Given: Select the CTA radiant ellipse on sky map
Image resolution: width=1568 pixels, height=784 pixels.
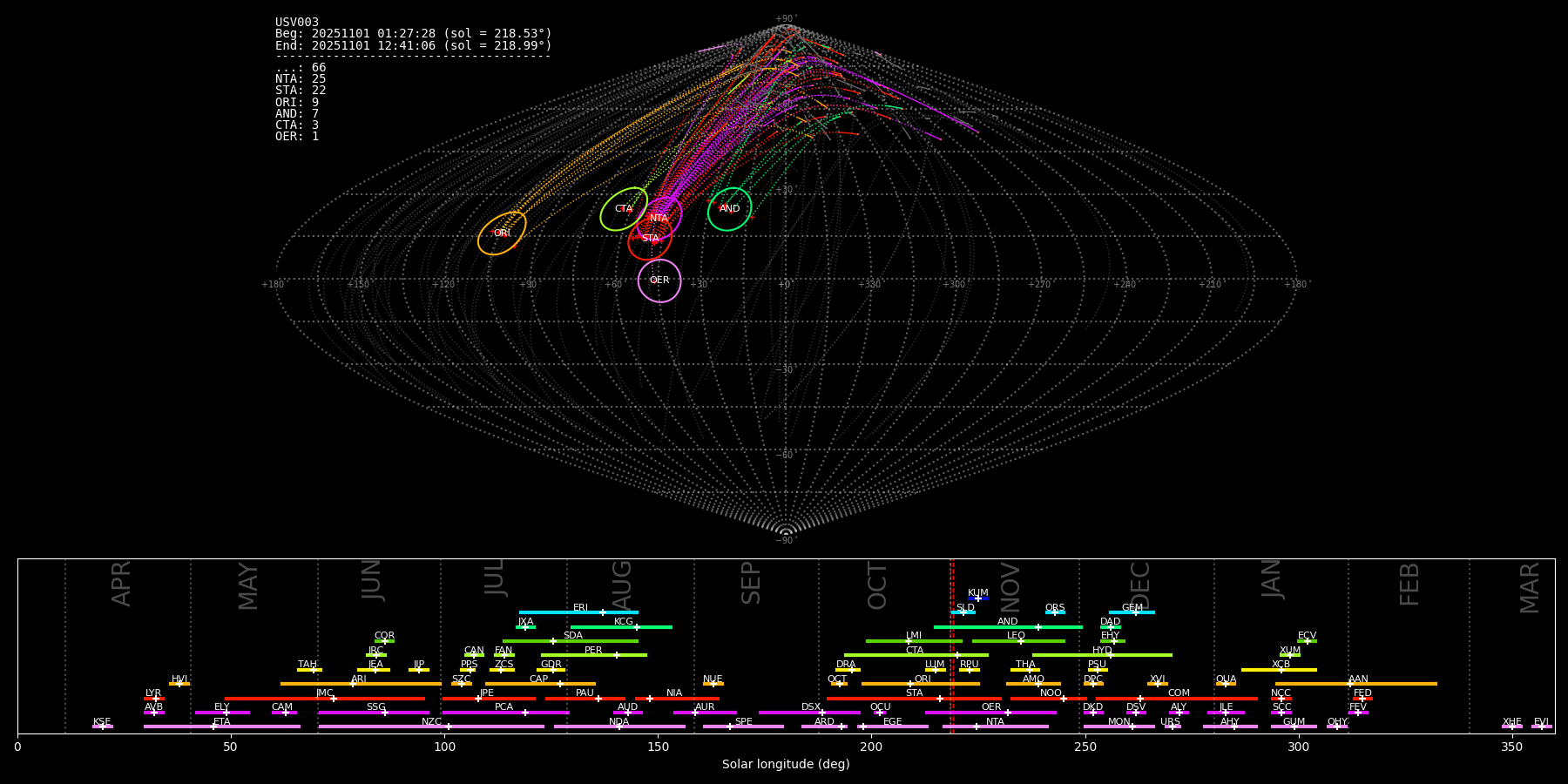Looking at the screenshot, I should (624, 209).
